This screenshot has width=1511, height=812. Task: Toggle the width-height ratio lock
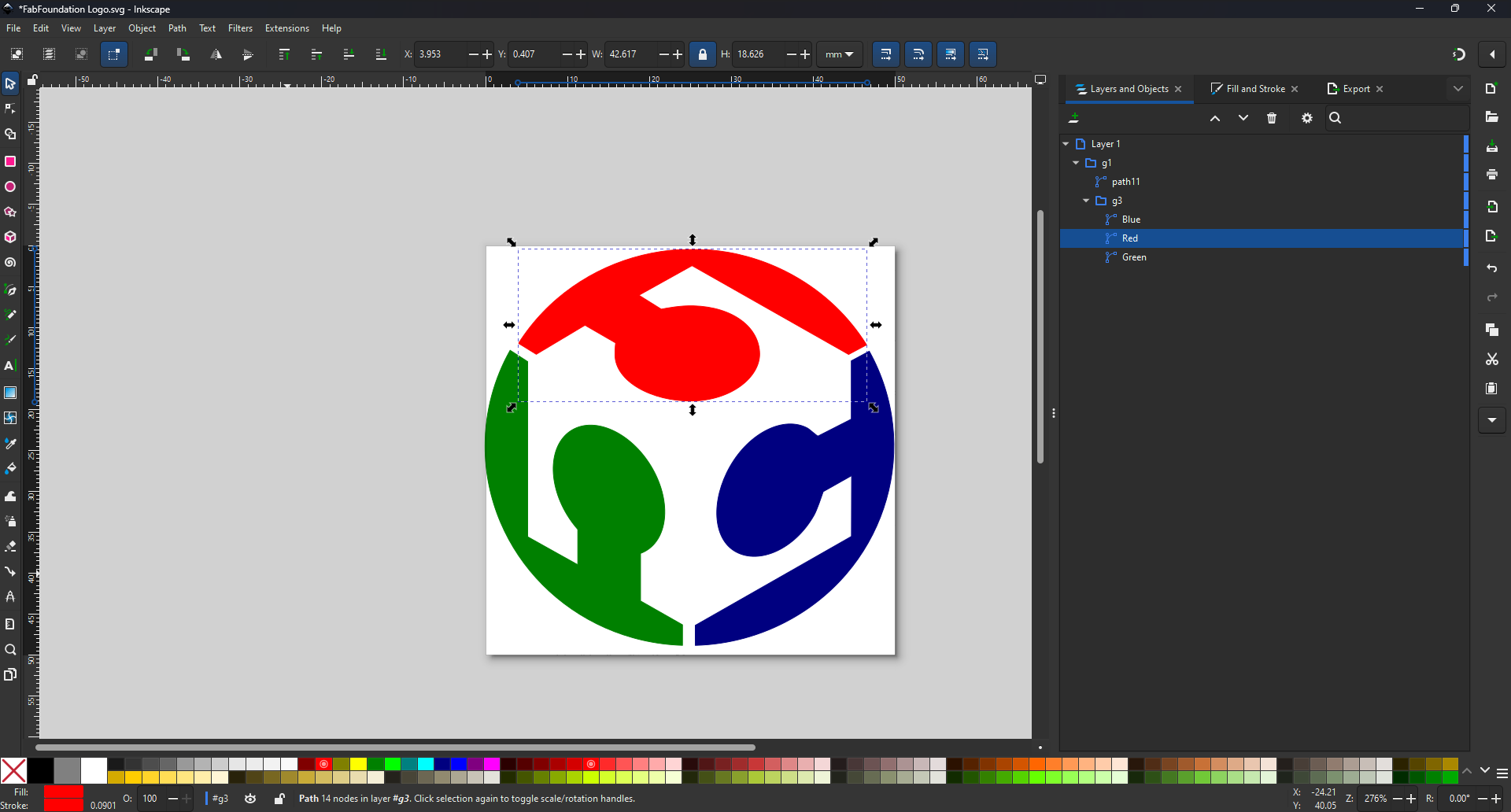click(x=703, y=54)
